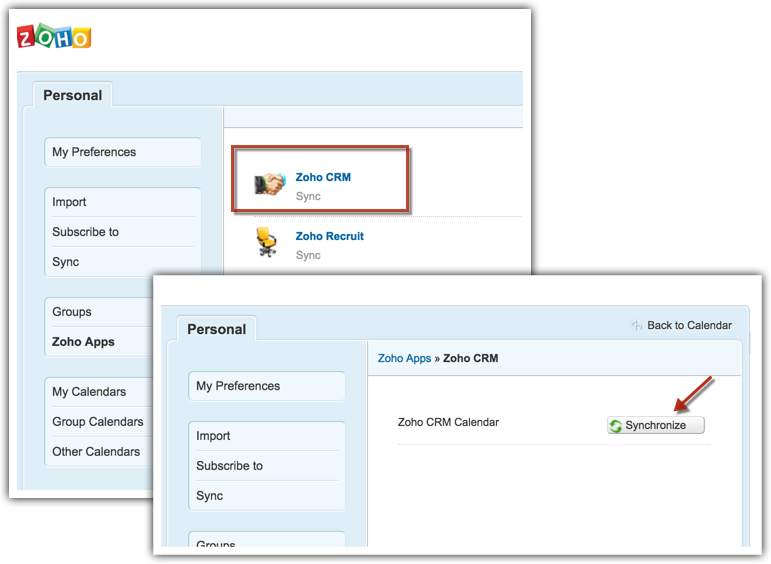Open the Zoho CRM handshake icon
Image resolution: width=771 pixels, height=564 pixels.
[x=270, y=184]
